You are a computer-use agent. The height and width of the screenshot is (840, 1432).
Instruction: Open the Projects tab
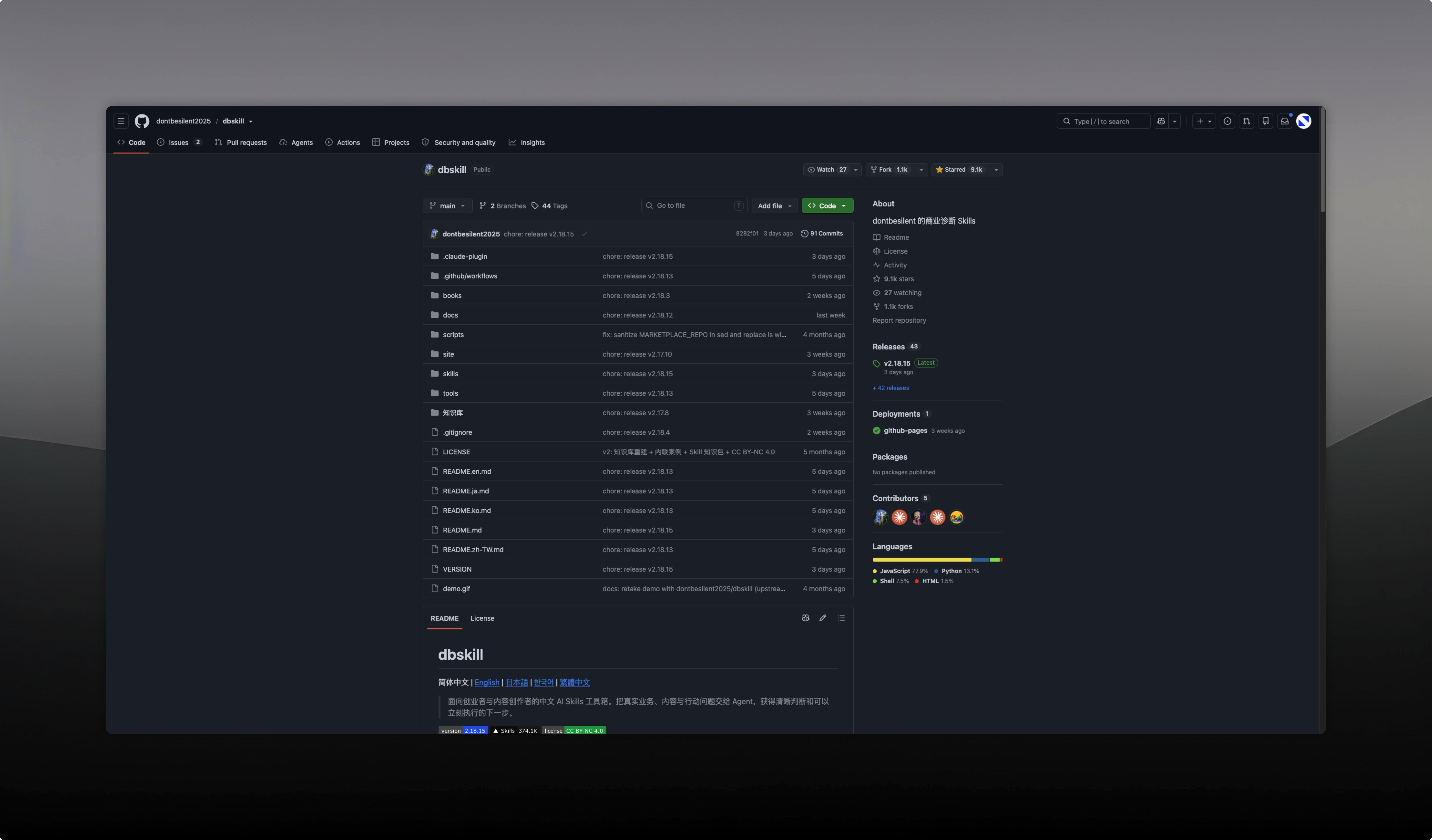(x=391, y=142)
